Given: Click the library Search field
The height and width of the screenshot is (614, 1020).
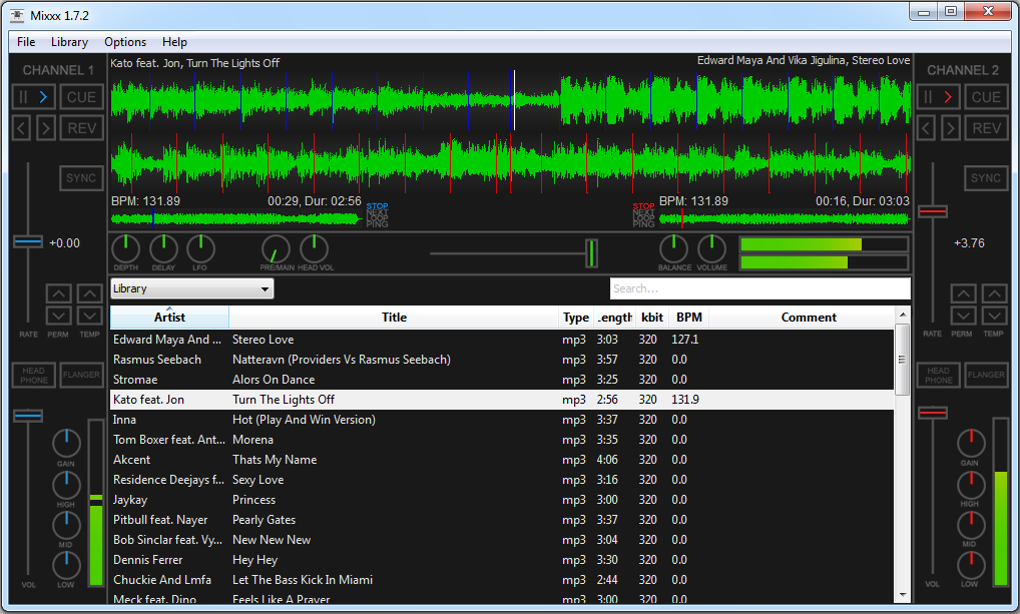Looking at the screenshot, I should click(x=760, y=289).
